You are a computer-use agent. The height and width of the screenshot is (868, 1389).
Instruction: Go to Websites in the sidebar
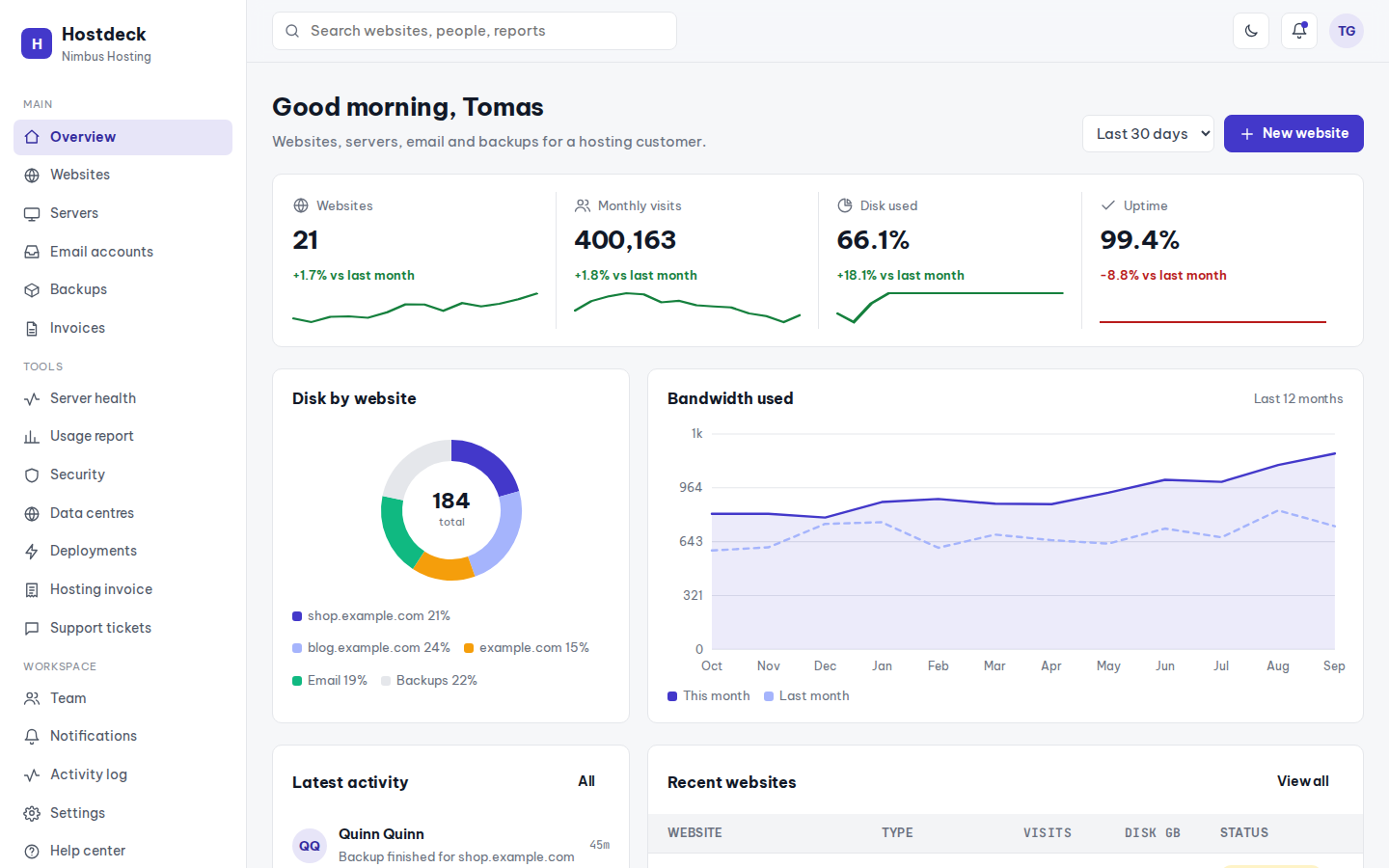click(x=123, y=175)
